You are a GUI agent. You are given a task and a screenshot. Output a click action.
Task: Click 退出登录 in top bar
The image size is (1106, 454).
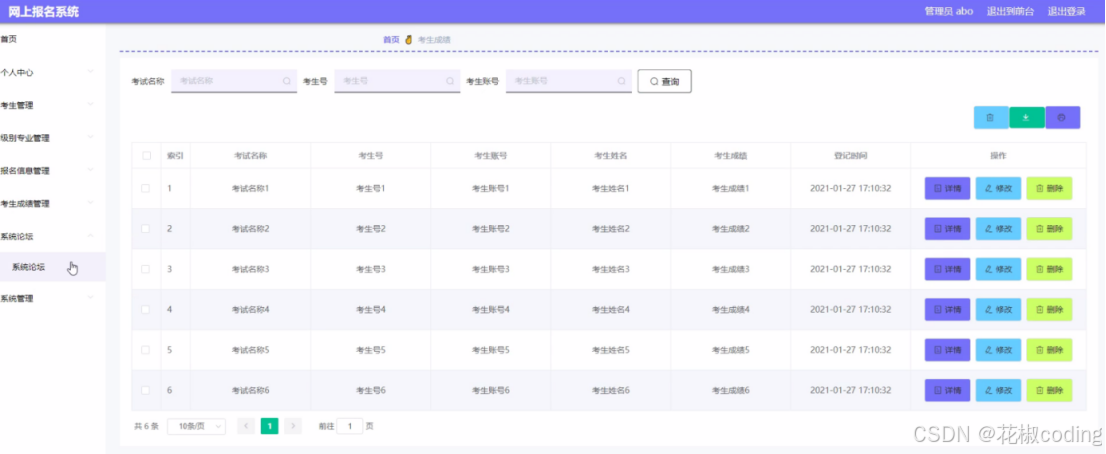[x=1066, y=11]
